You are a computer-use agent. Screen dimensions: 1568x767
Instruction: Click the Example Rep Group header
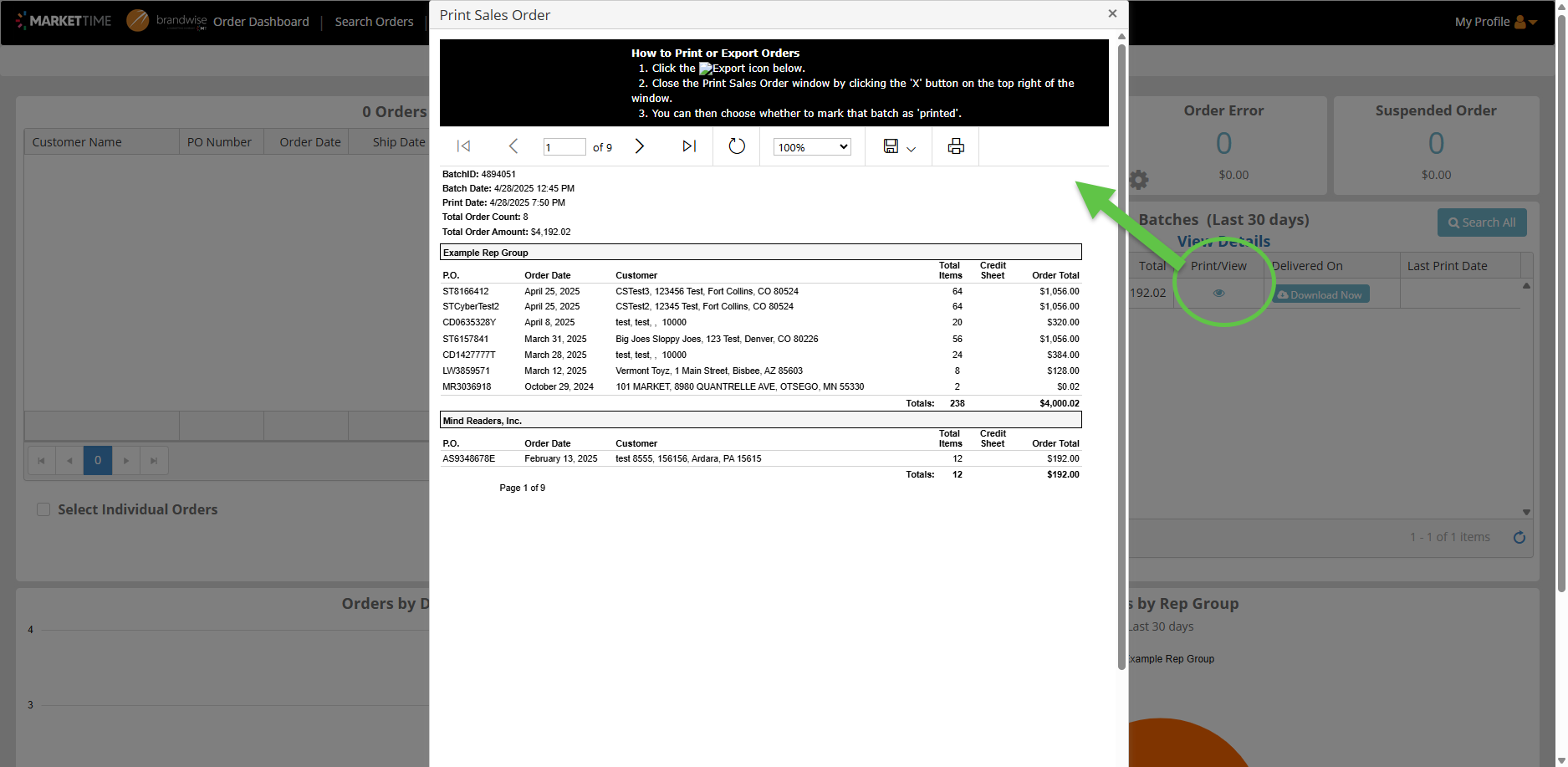761,252
